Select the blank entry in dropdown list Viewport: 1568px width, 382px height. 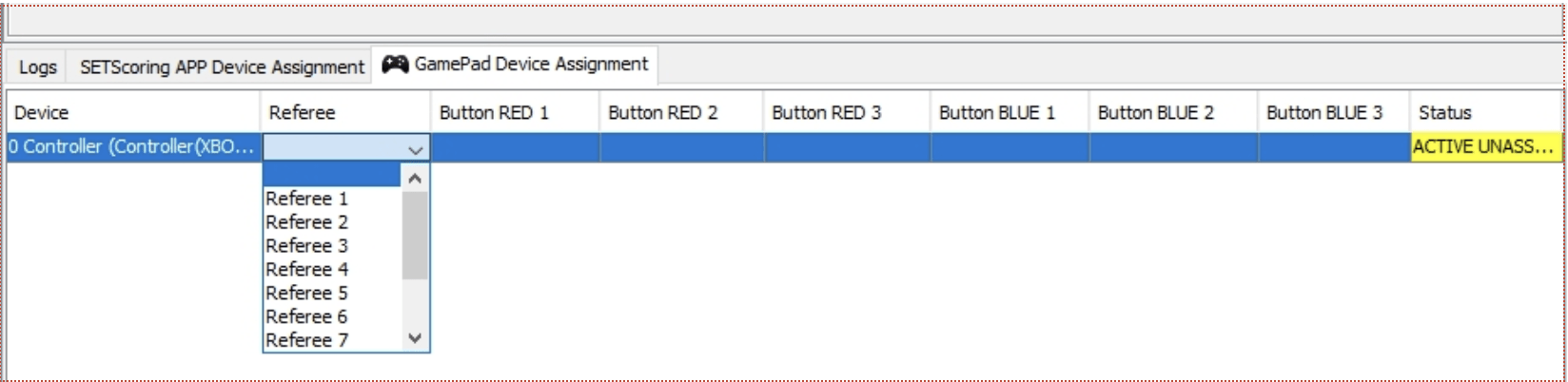click(x=332, y=176)
